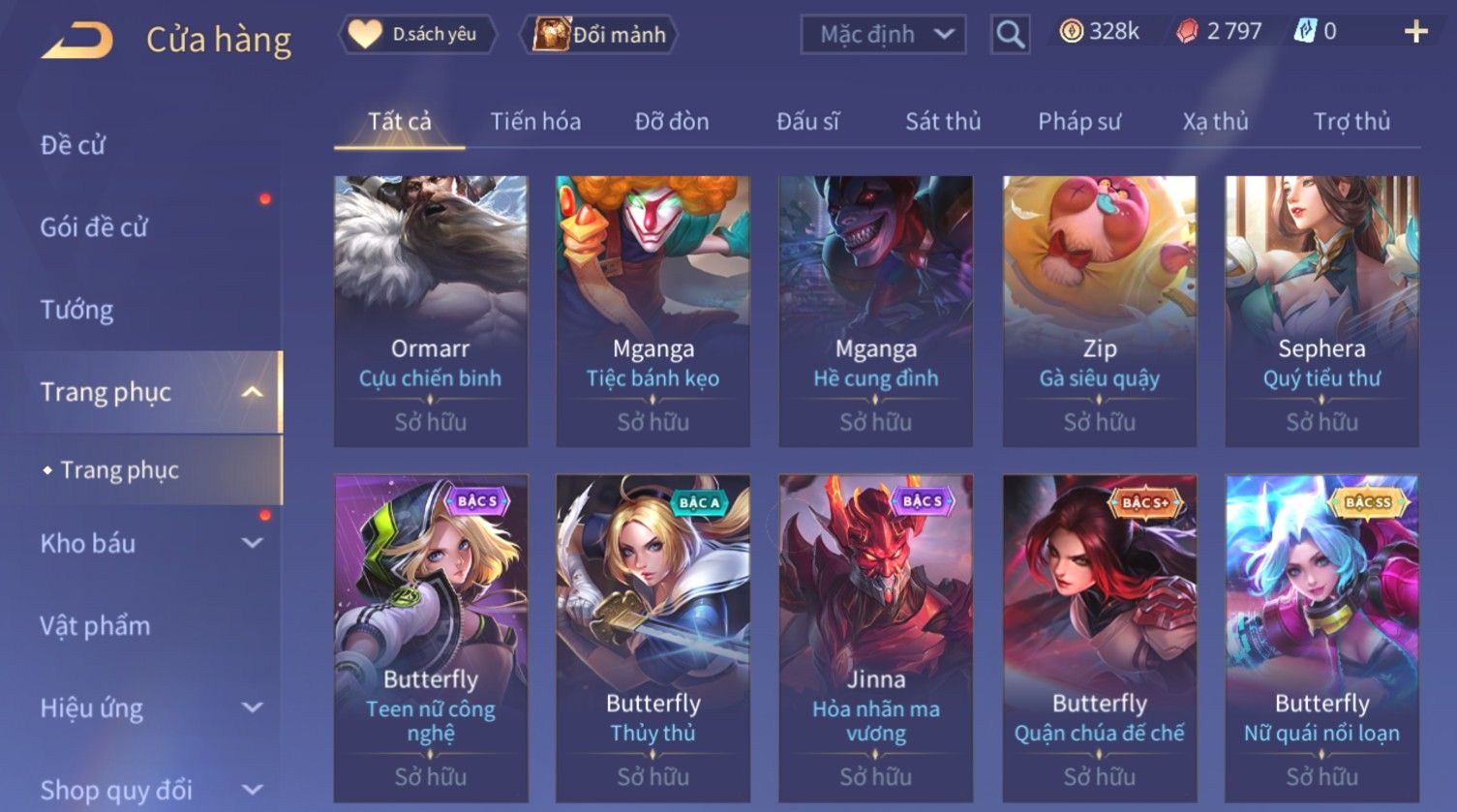Open Tướng in the sidebar

[76, 310]
